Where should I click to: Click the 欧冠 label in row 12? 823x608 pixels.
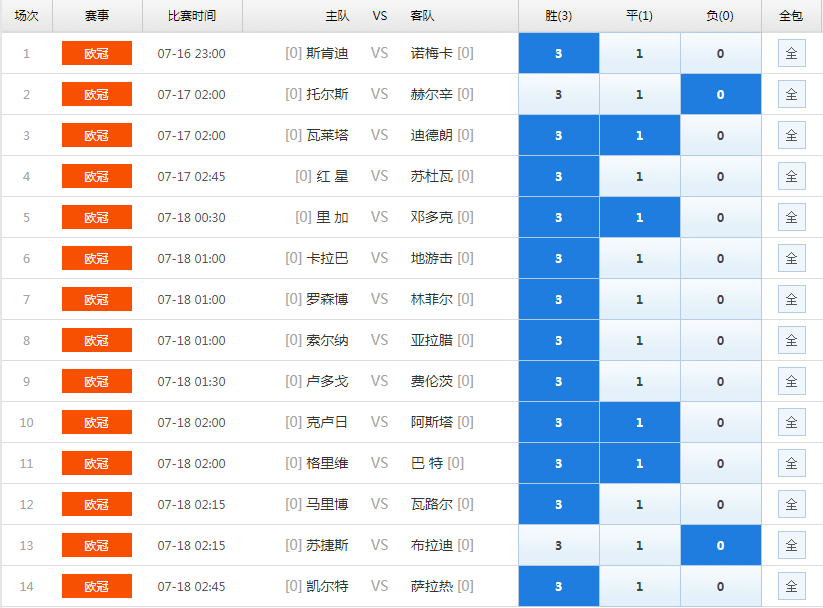point(97,504)
